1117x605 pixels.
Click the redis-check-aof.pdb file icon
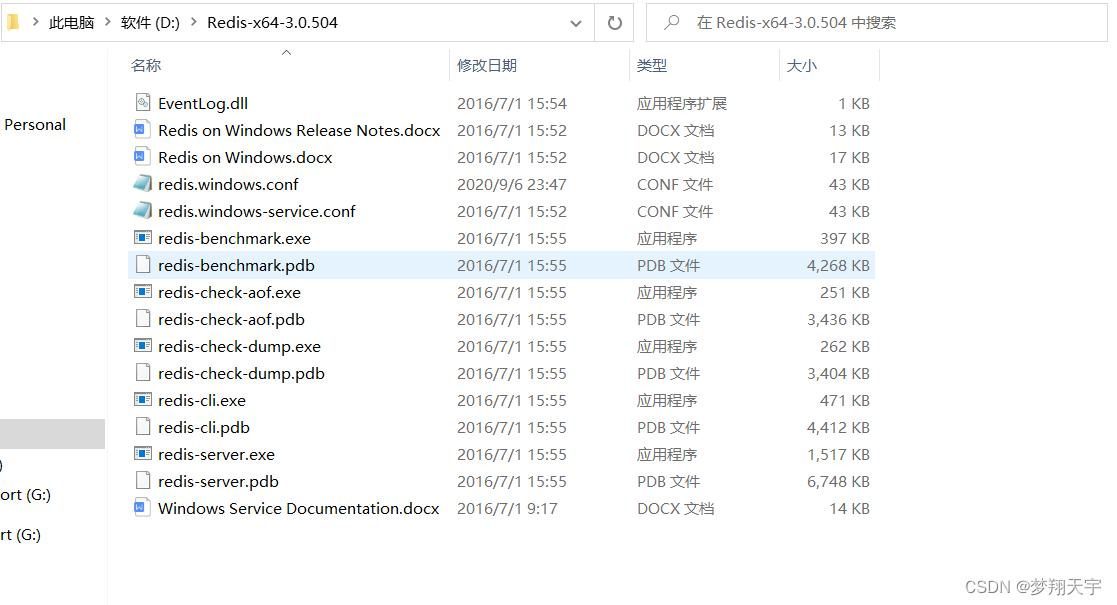tap(143, 319)
